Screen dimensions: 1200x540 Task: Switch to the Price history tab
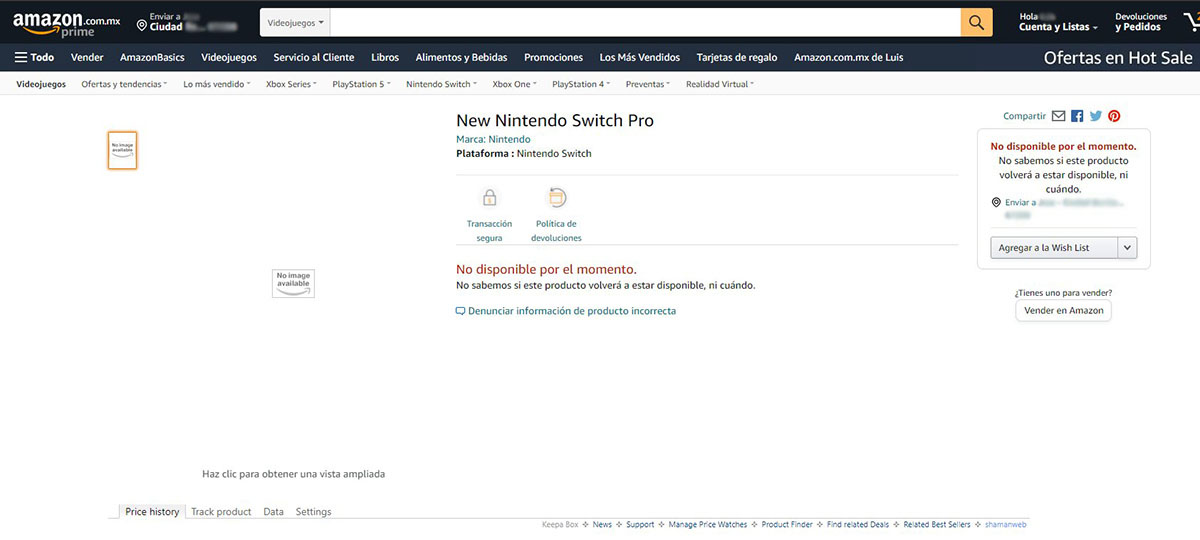[152, 512]
